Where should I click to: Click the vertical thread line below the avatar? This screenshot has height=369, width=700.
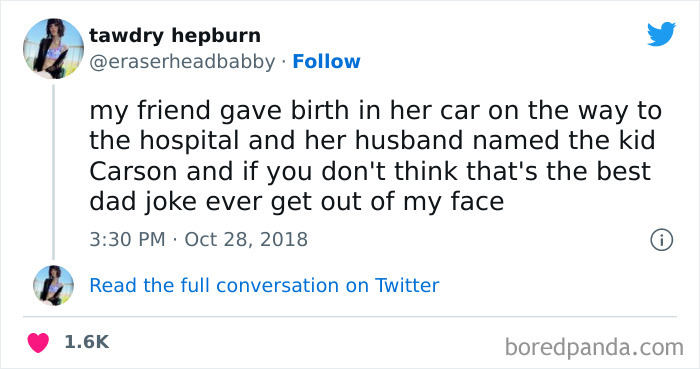click(x=53, y=172)
